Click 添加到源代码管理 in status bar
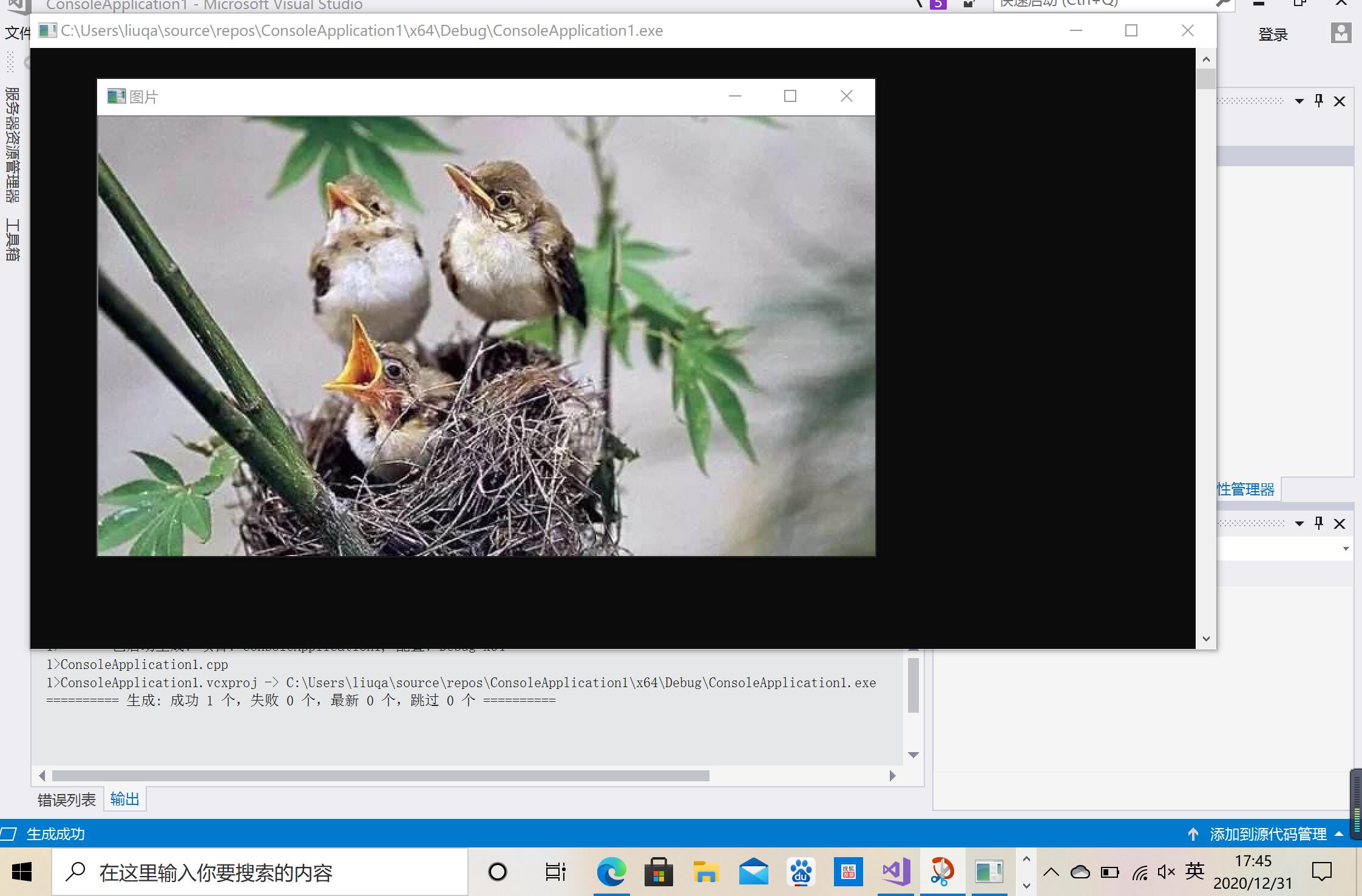This screenshot has width=1362, height=896. pos(1267,834)
